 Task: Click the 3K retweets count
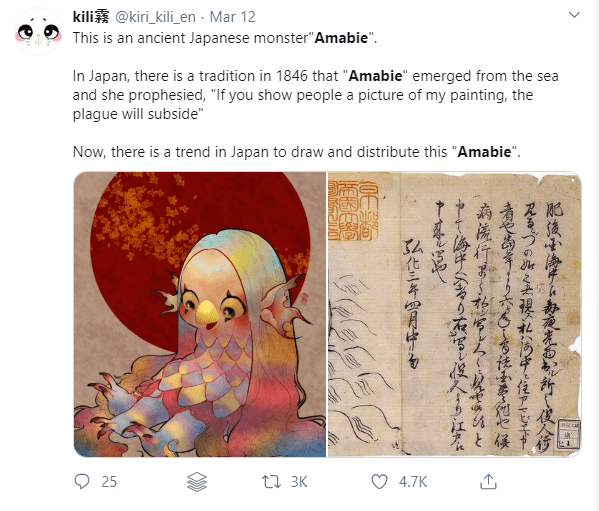click(299, 482)
